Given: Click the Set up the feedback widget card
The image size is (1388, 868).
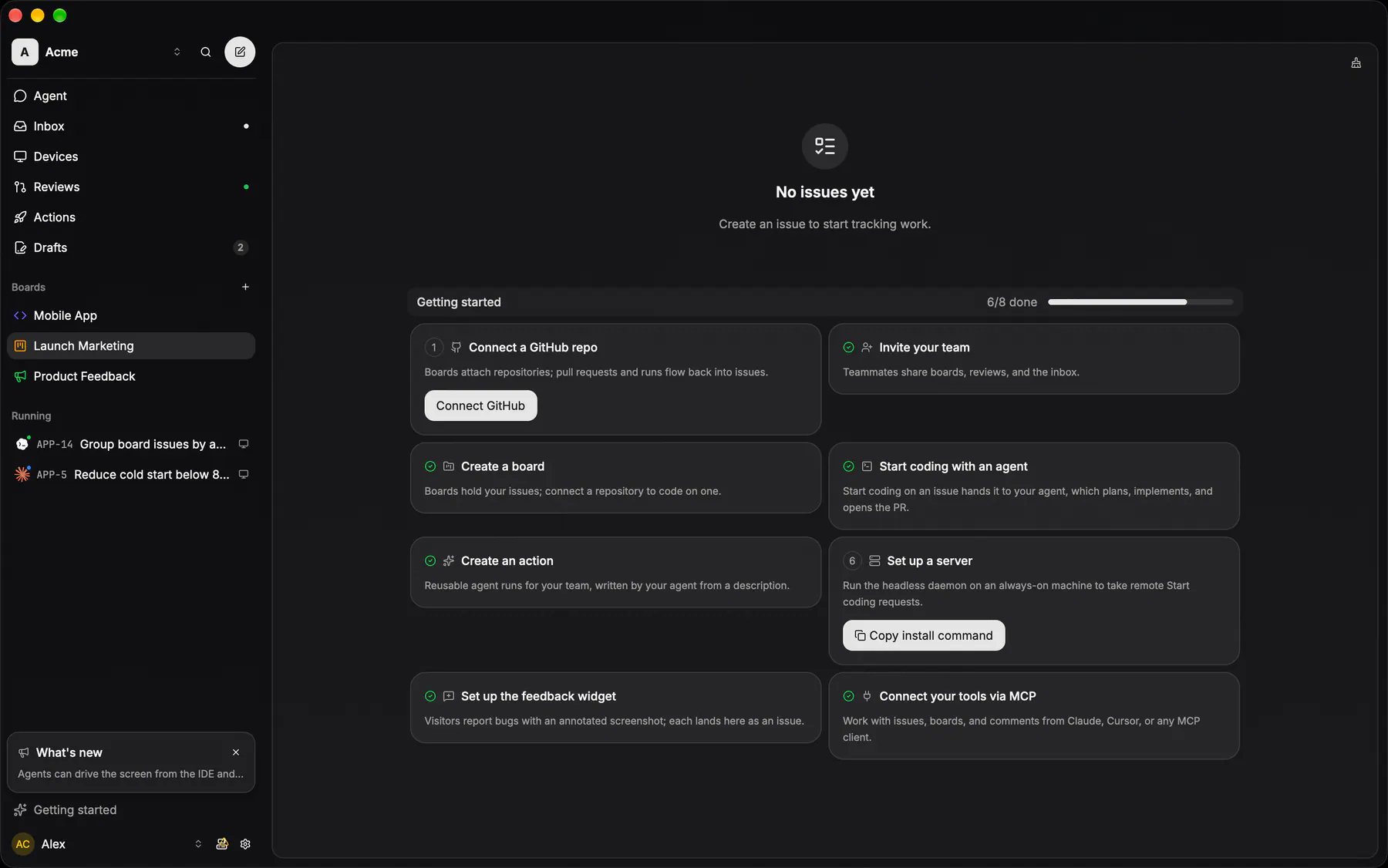Looking at the screenshot, I should (x=615, y=708).
